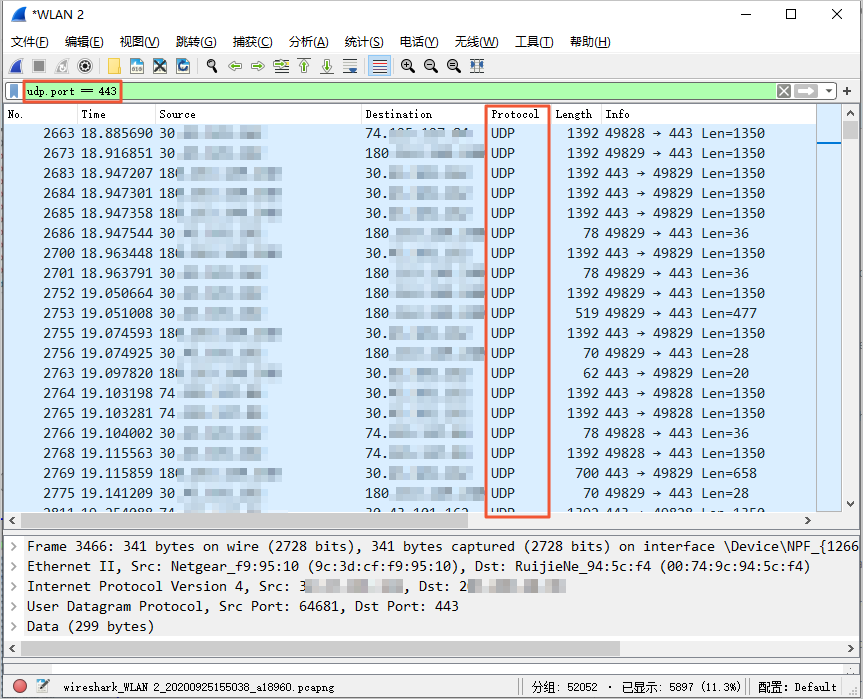Open the recent filters dropdown
This screenshot has height=699, width=863.
(828, 91)
